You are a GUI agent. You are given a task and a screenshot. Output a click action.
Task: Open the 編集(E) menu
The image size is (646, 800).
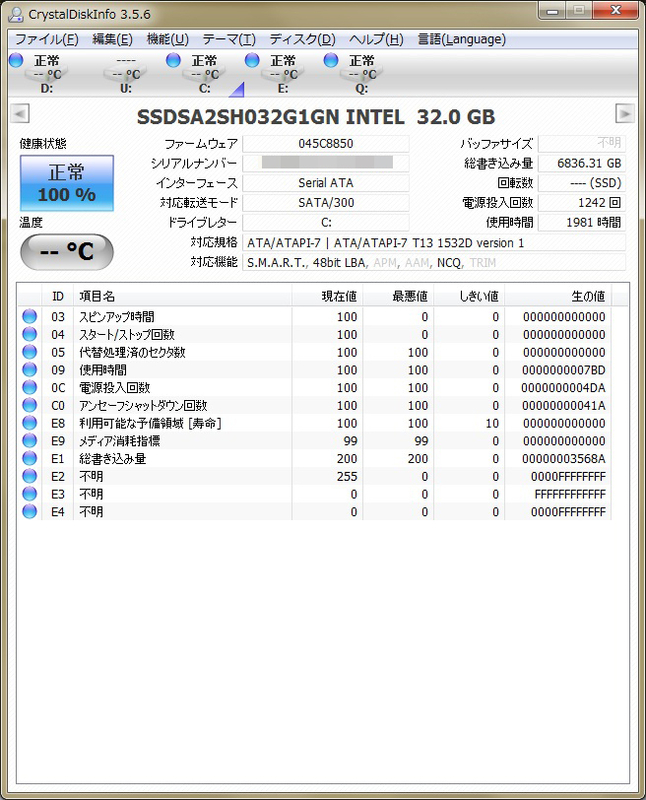point(112,39)
